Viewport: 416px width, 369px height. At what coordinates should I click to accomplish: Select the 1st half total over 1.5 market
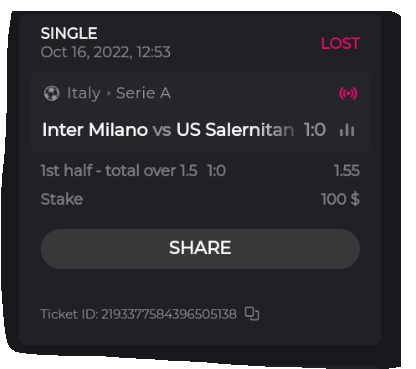point(119,171)
